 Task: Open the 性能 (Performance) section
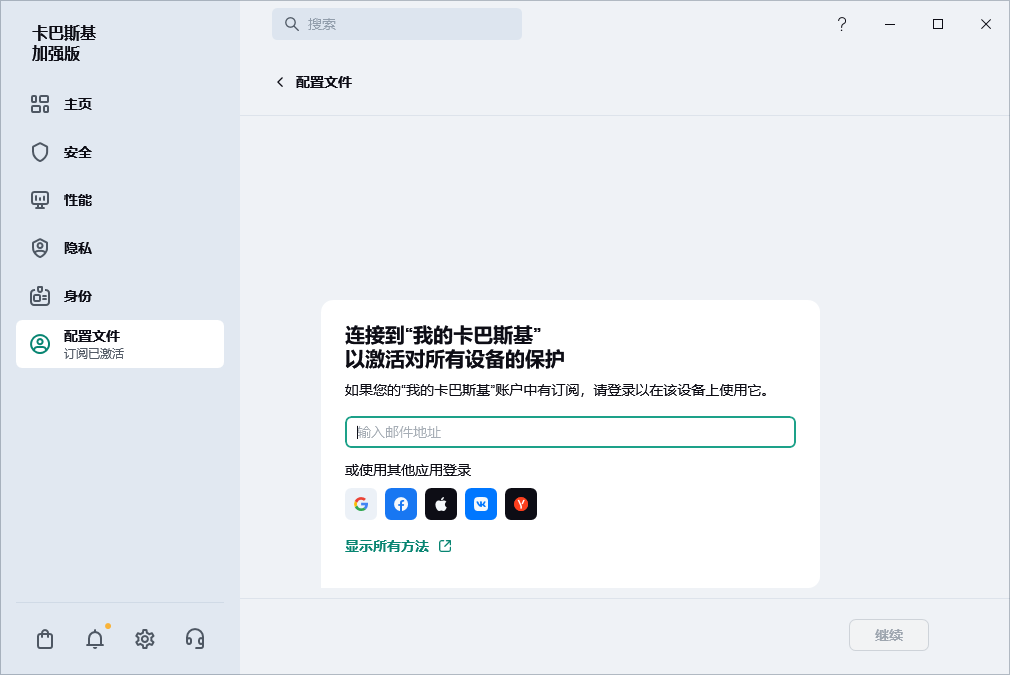click(80, 200)
